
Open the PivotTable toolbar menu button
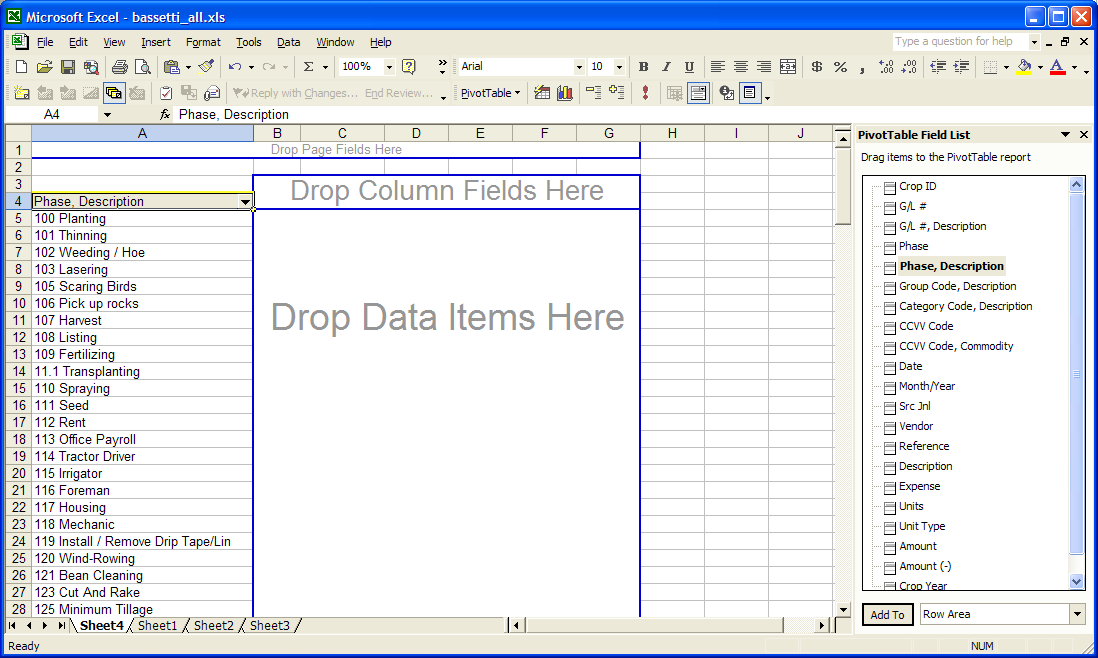490,93
